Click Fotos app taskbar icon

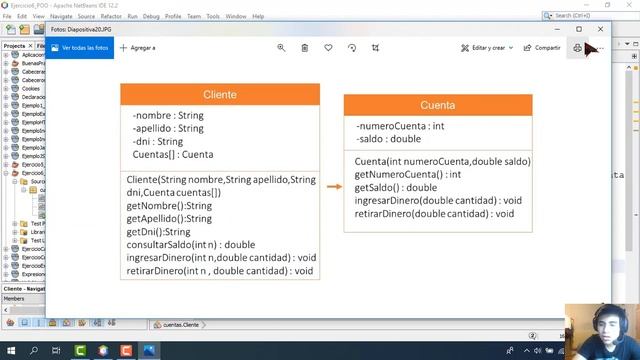pyautogui.click(x=149, y=351)
